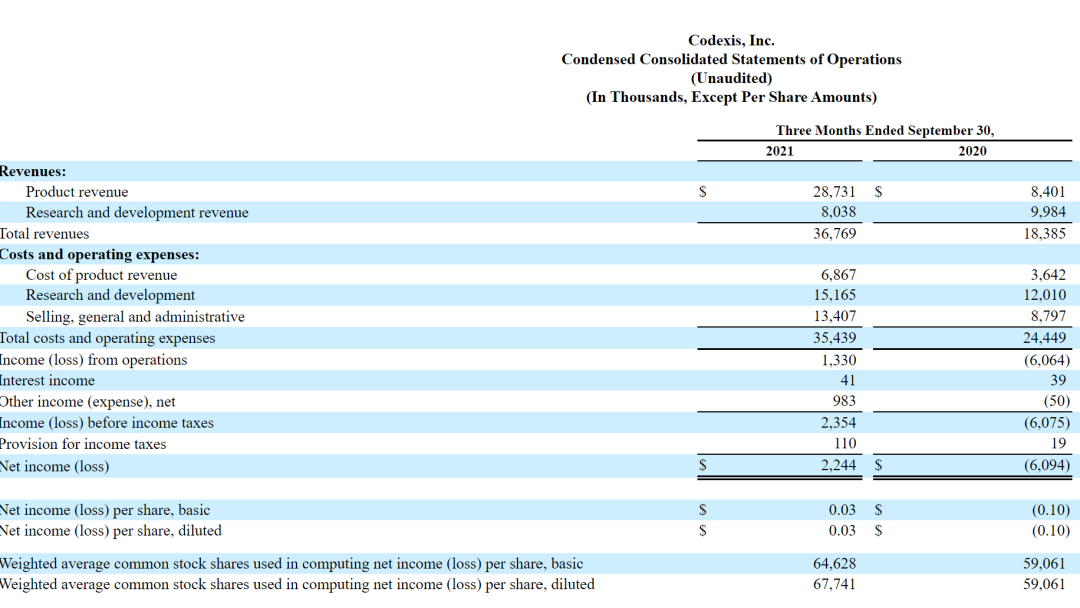Image resolution: width=1080 pixels, height=608 pixels.
Task: Click 'Income (loss) from operations' label
Action: coord(93,360)
